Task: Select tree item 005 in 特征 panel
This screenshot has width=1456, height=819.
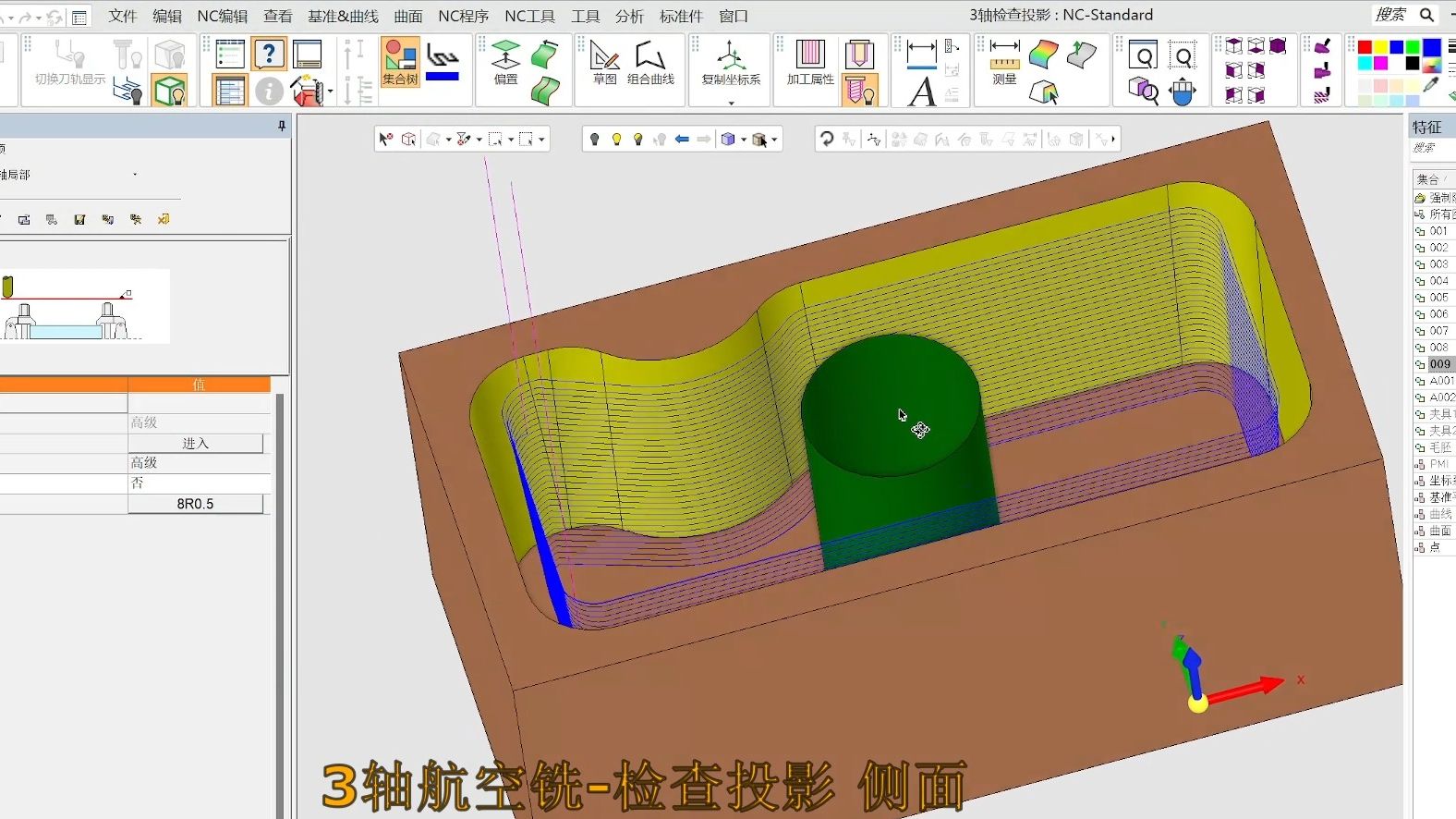Action: tap(1438, 298)
